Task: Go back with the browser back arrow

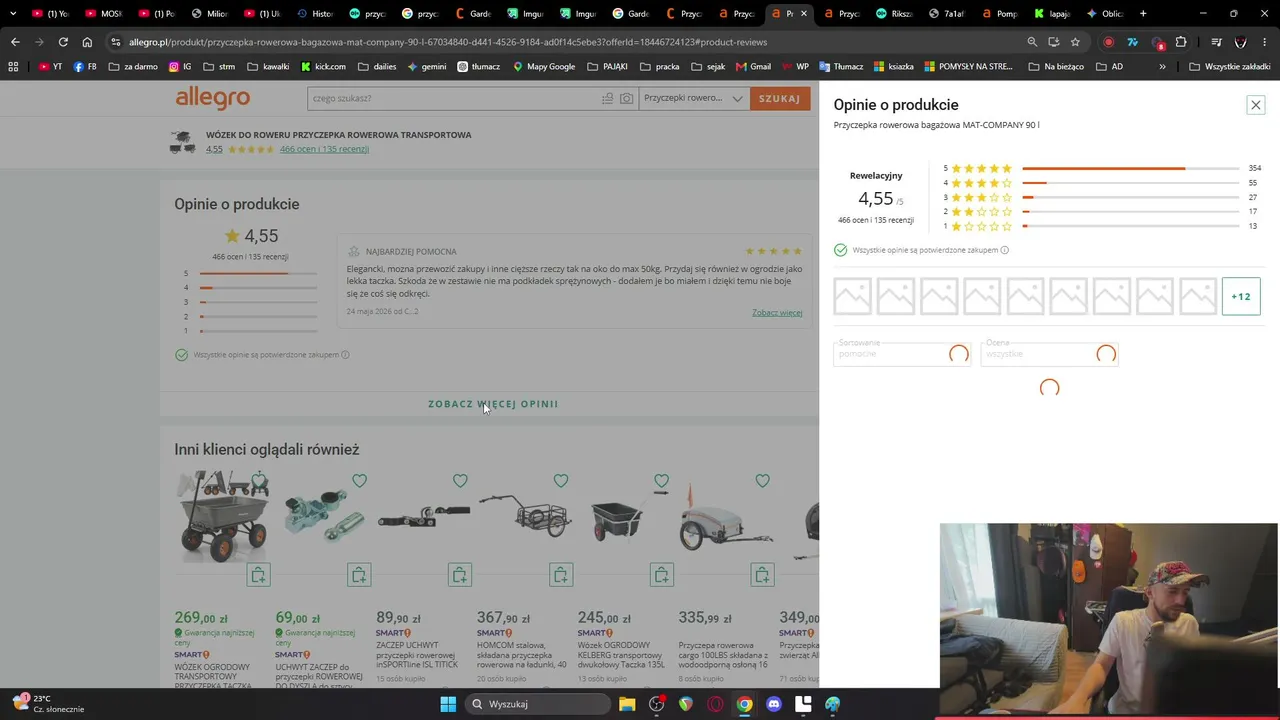Action: 15,42
